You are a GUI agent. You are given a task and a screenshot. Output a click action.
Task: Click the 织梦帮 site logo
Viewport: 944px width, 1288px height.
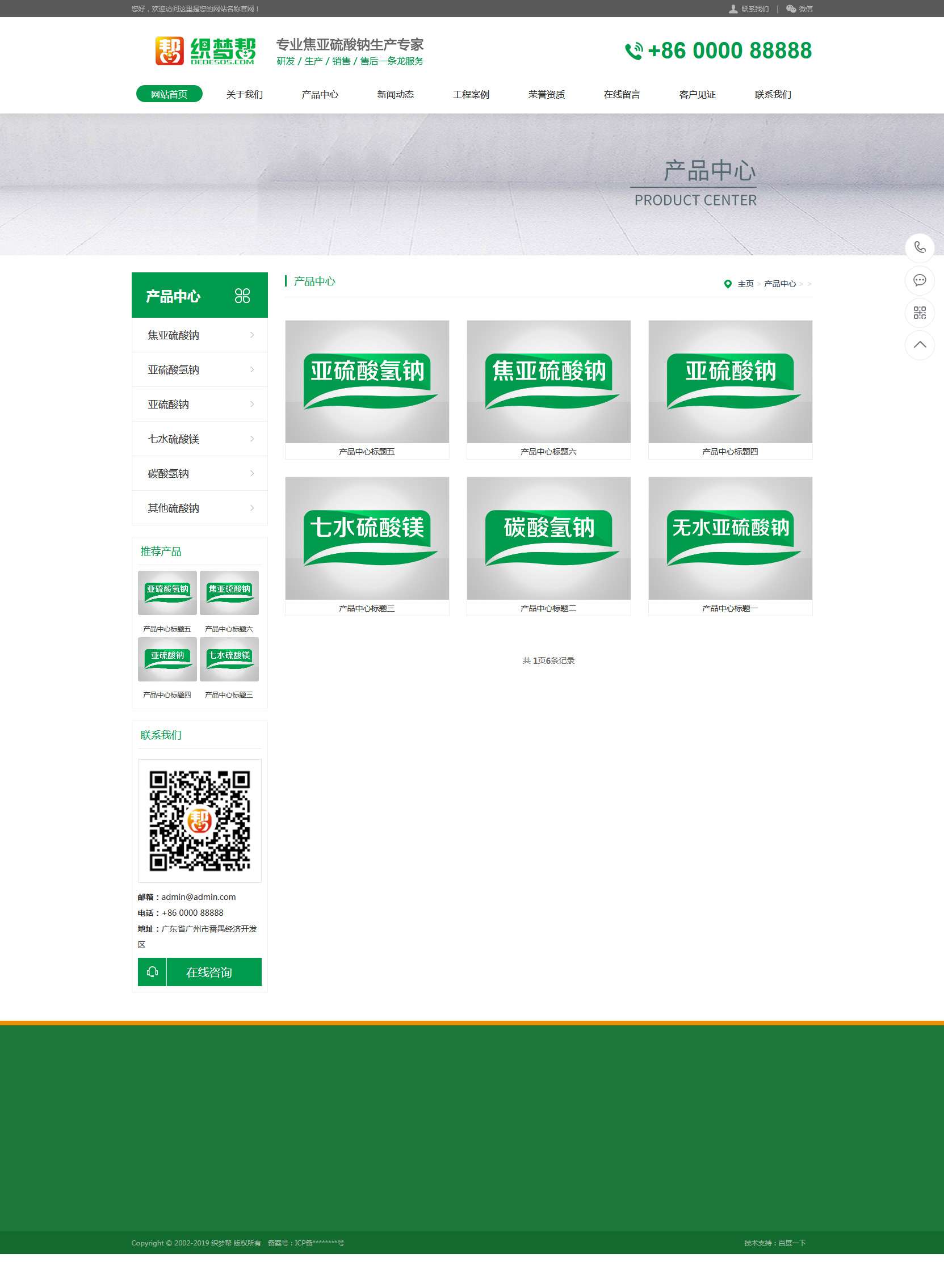[x=205, y=51]
